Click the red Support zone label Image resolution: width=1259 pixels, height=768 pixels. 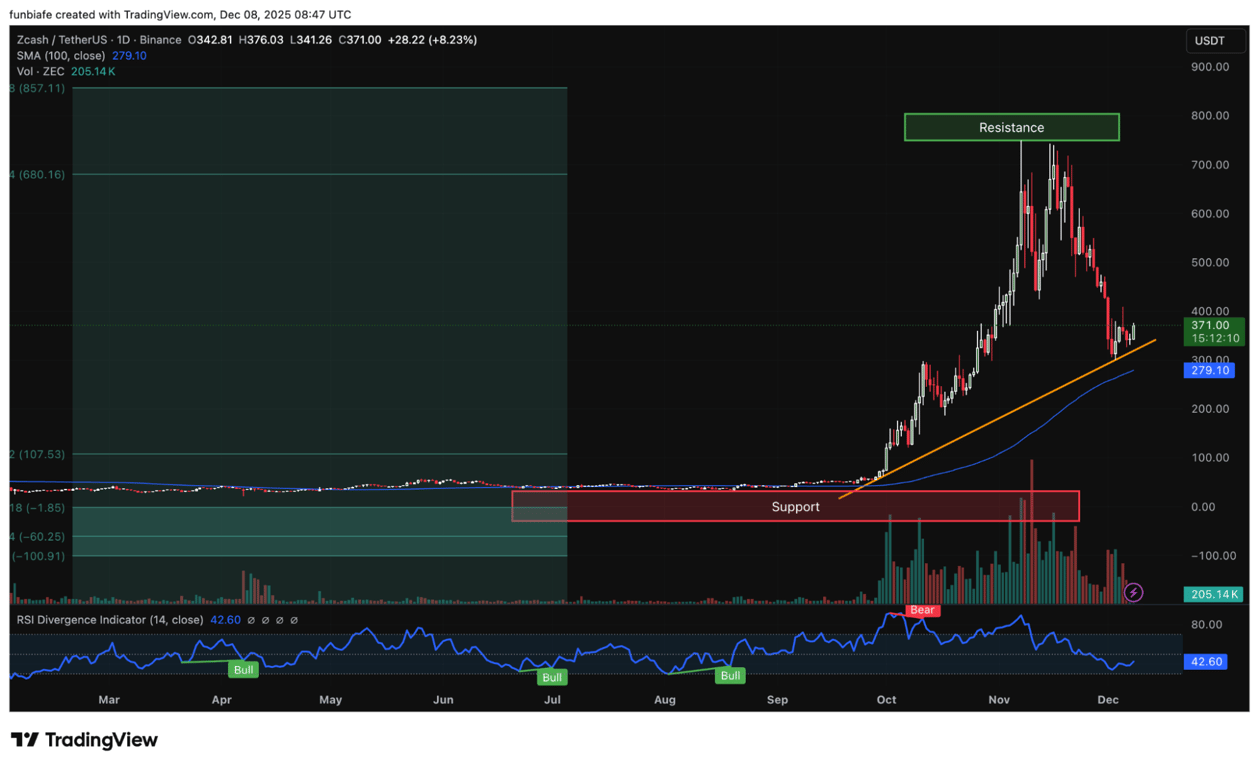pos(795,507)
